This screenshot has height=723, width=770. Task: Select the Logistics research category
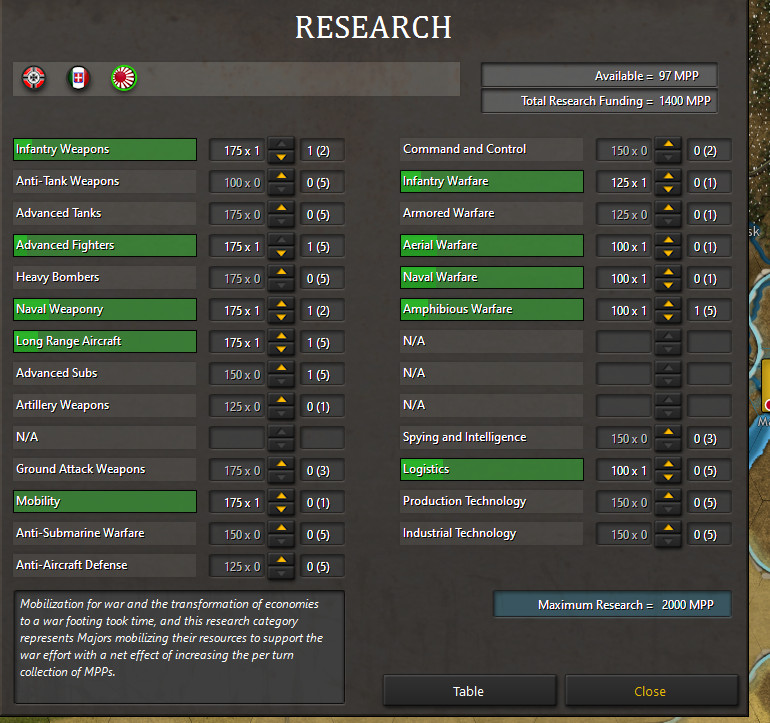[x=492, y=469]
